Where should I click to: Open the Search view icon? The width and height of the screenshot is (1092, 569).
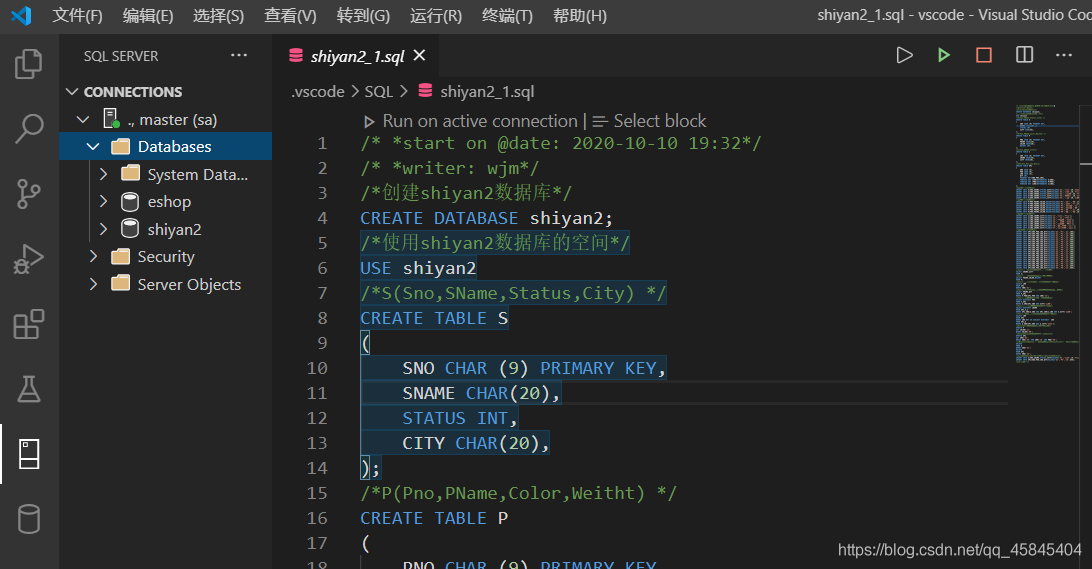[x=29, y=128]
